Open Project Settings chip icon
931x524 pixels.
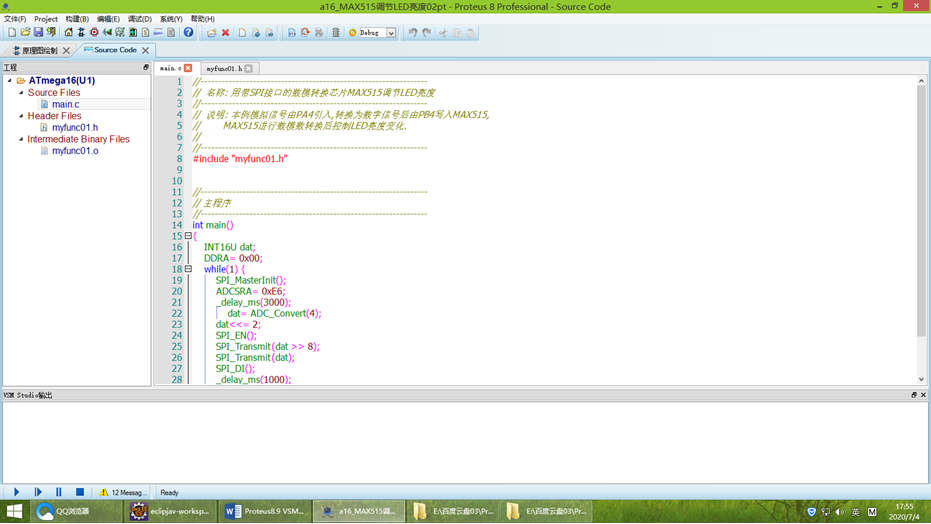[x=336, y=33]
